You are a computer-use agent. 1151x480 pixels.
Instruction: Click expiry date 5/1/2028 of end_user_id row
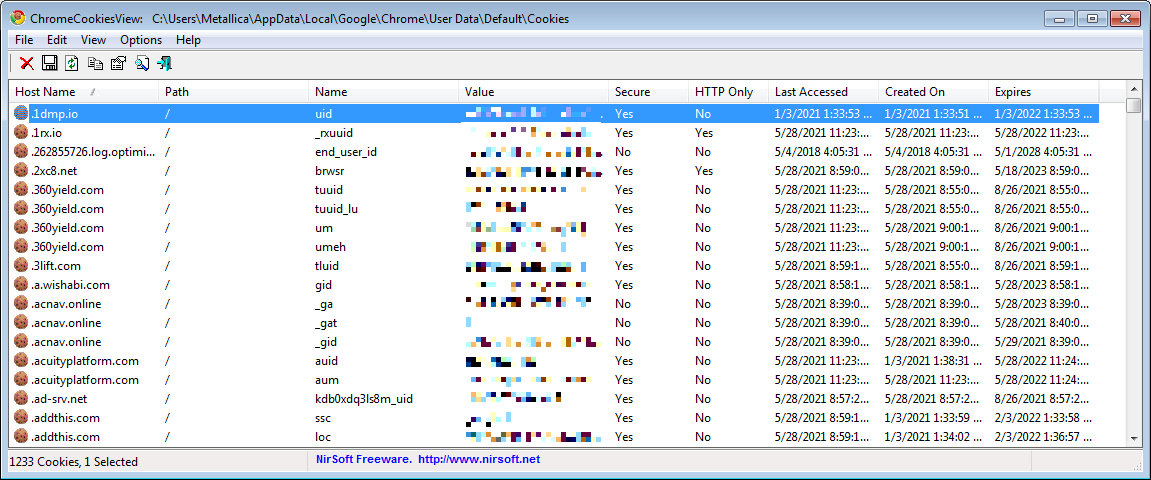tap(1043, 152)
